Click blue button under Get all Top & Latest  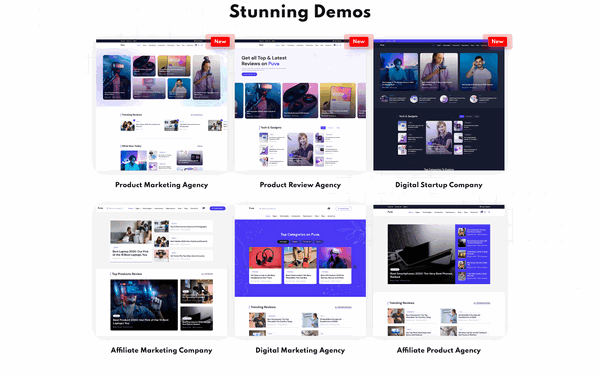point(249,74)
